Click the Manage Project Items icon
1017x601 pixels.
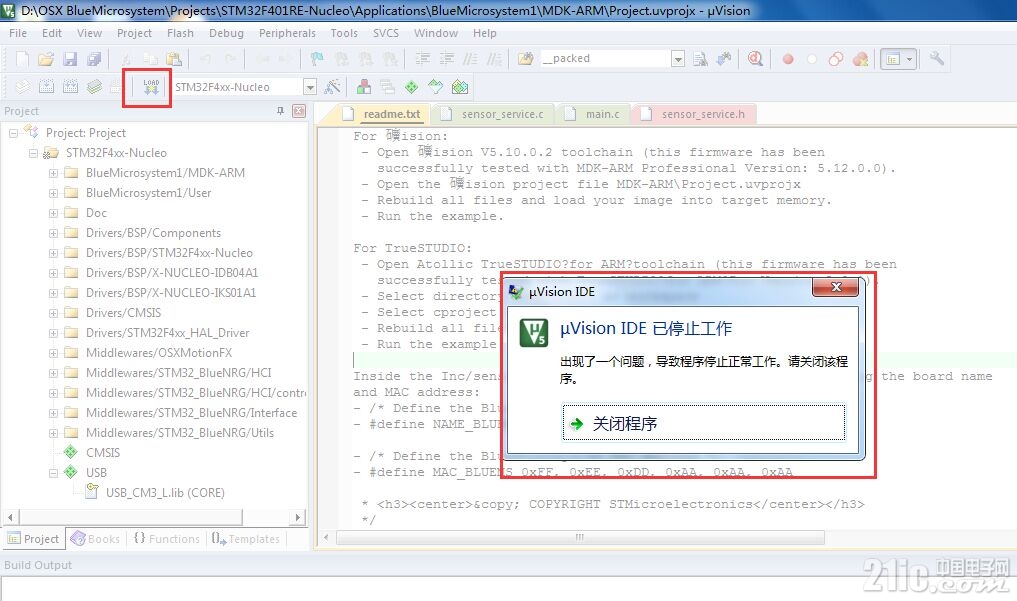pos(364,87)
